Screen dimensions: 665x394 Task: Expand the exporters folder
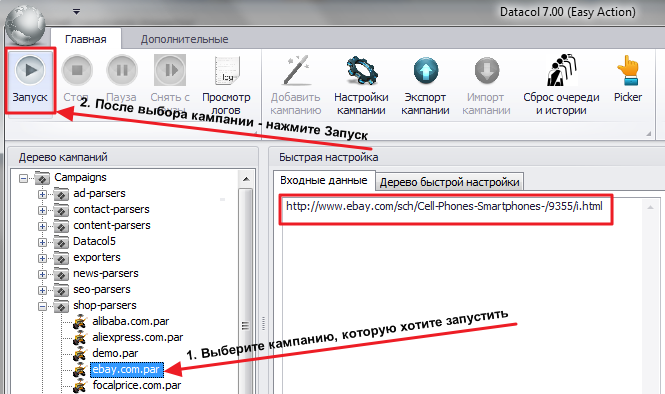pos(42,258)
